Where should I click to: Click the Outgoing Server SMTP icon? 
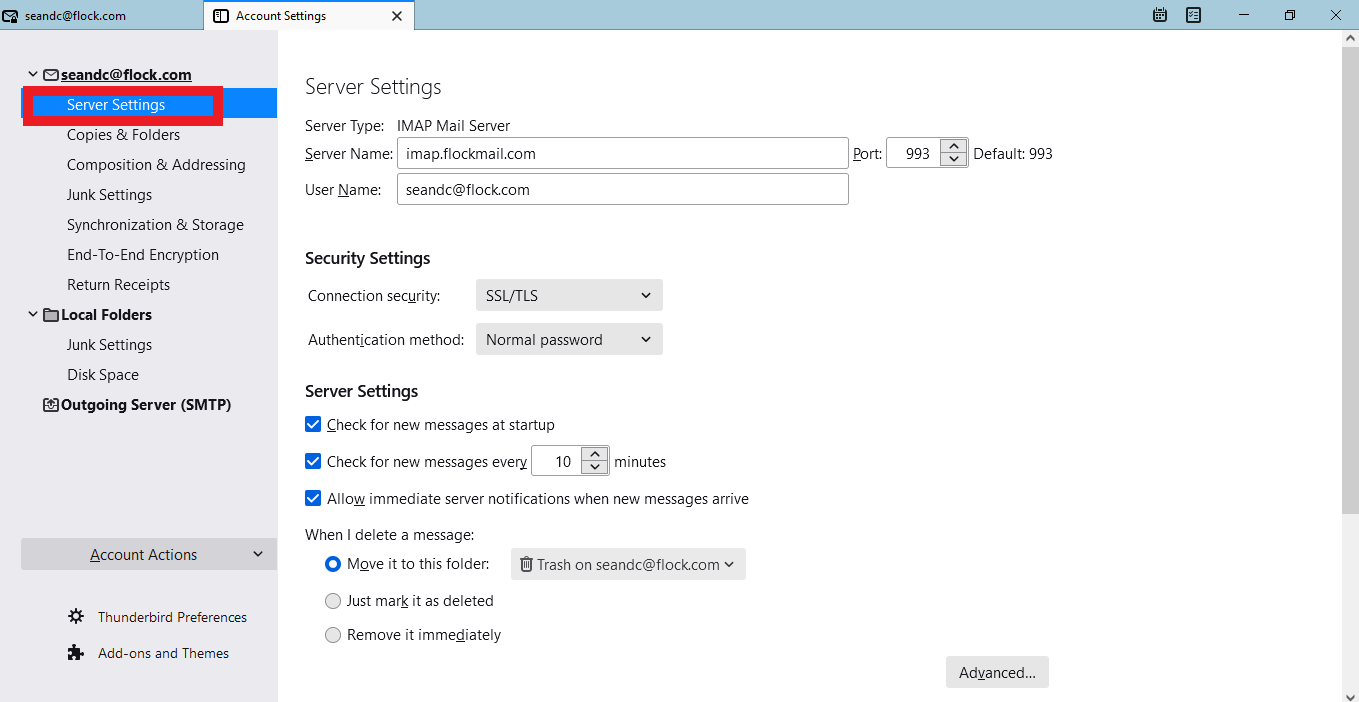[x=50, y=405]
